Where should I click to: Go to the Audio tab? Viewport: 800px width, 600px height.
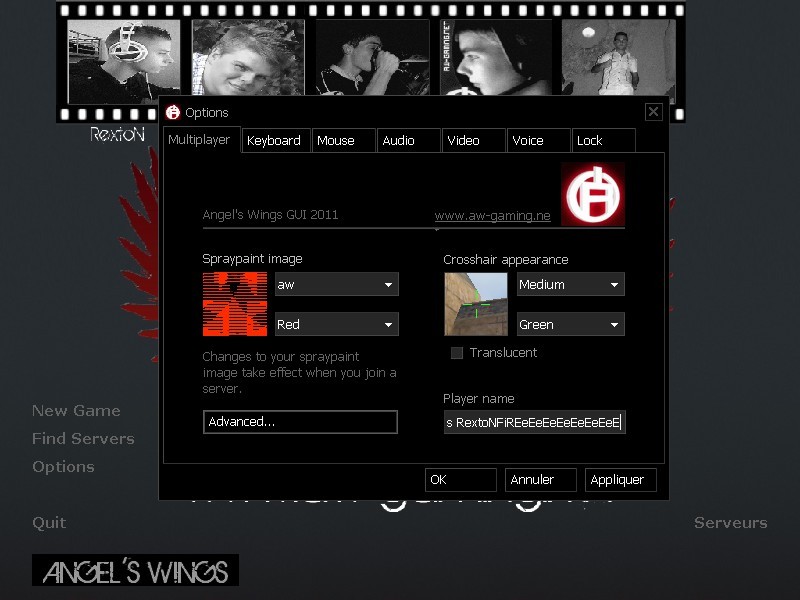coord(398,141)
